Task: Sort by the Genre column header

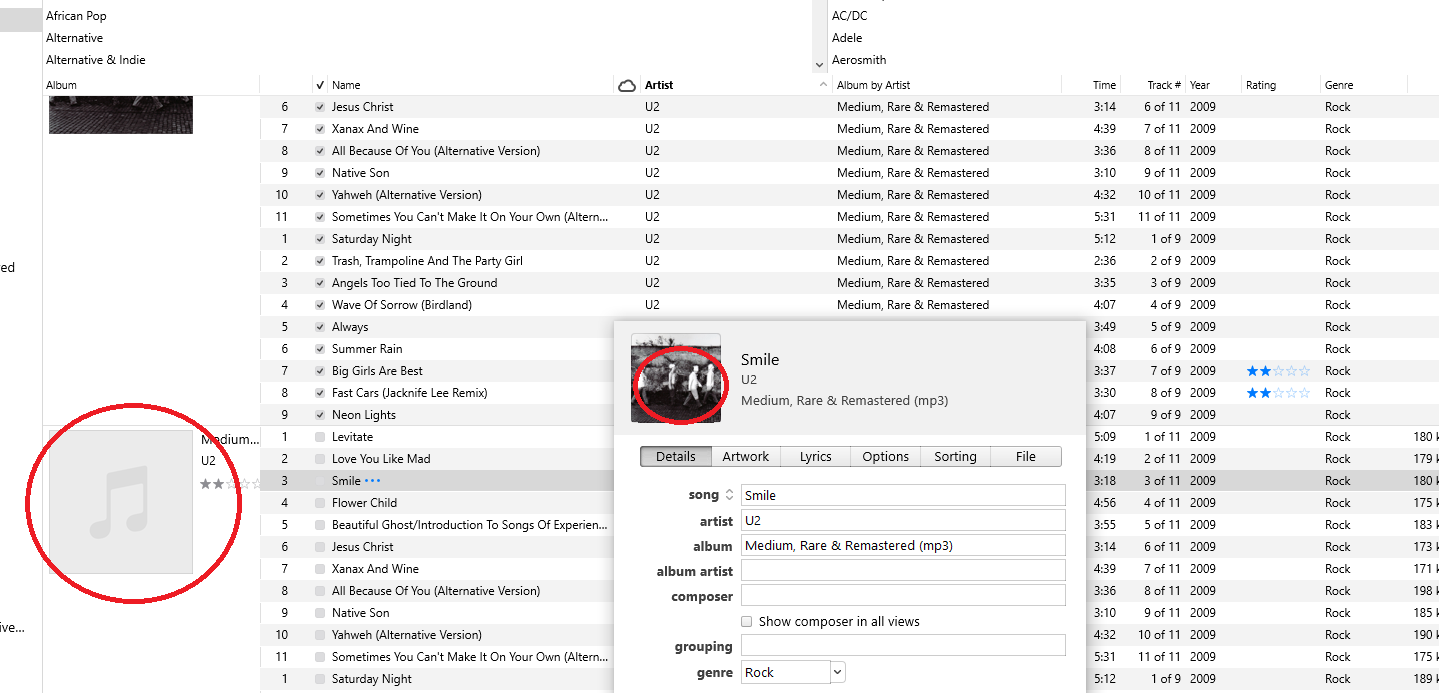Action: pos(1339,85)
